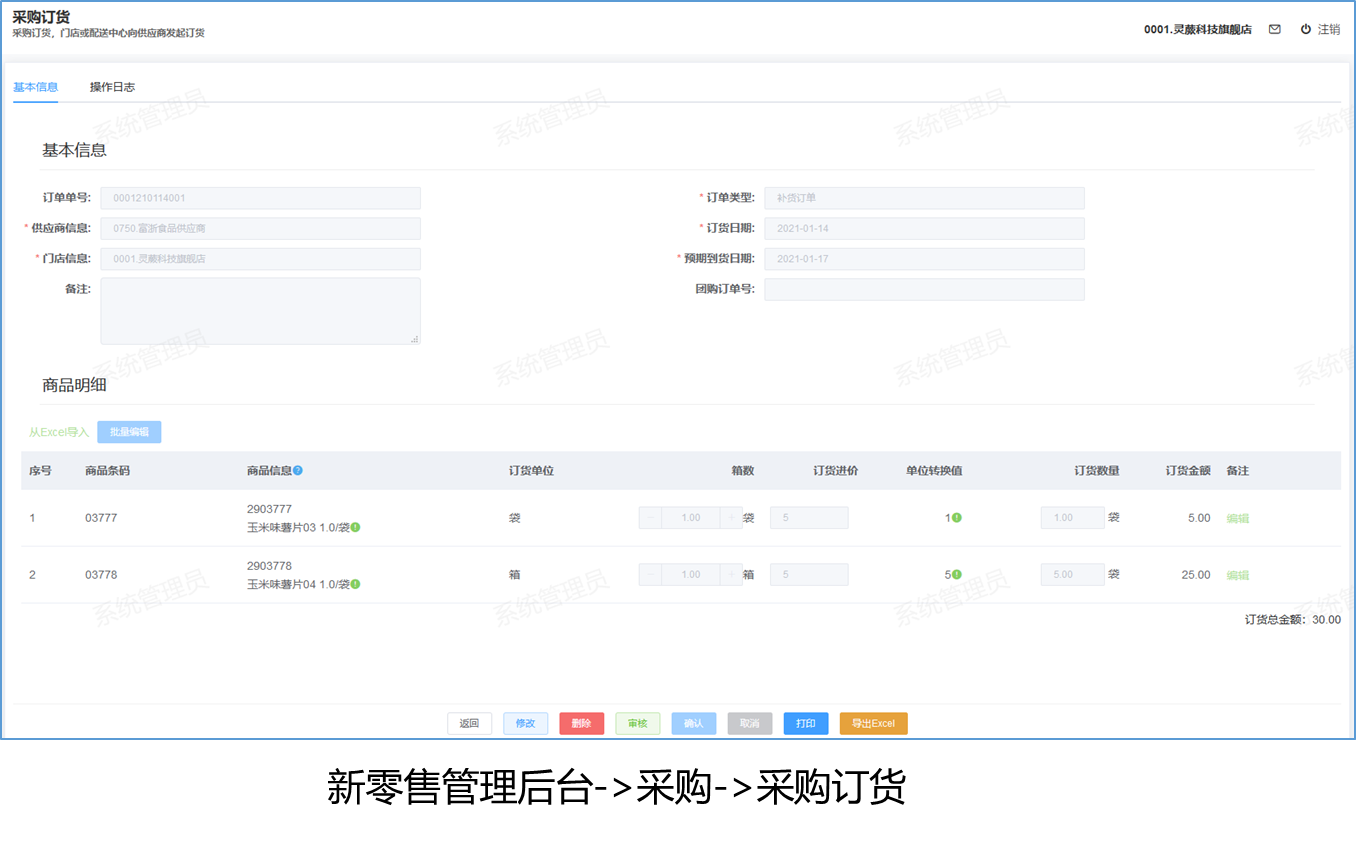The width and height of the screenshot is (1356, 862).
Task: Open the 预期到货日期 picker showing 2021-01-17
Action: coord(924,259)
